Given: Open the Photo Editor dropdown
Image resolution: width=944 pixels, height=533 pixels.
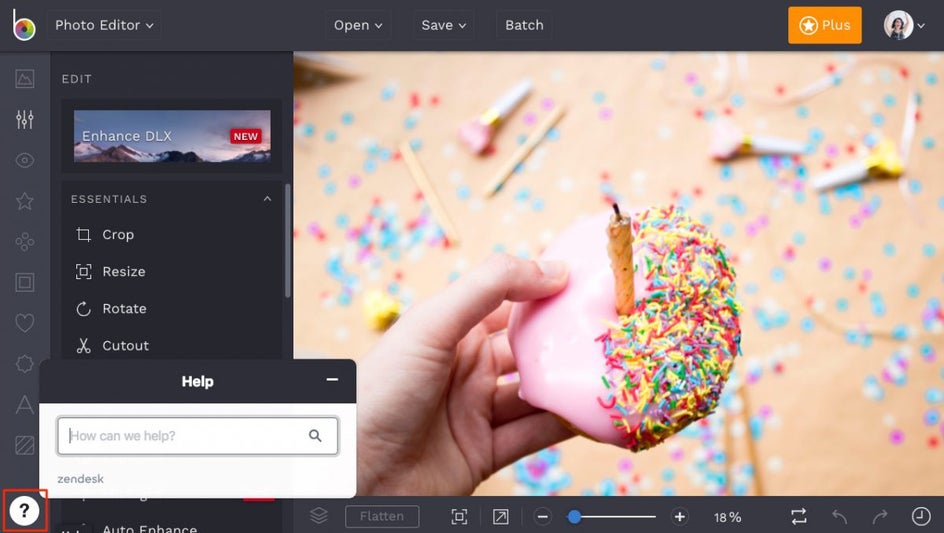Looking at the screenshot, I should pyautogui.click(x=104, y=25).
